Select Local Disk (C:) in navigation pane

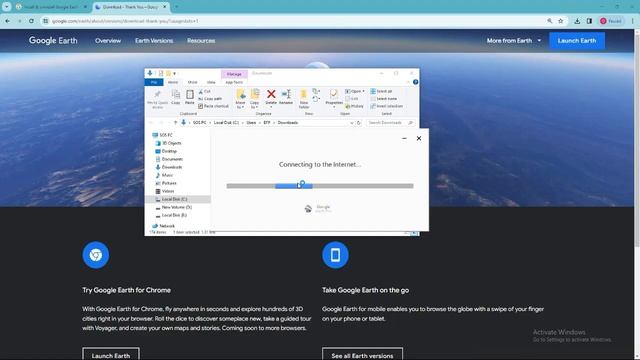click(x=174, y=199)
